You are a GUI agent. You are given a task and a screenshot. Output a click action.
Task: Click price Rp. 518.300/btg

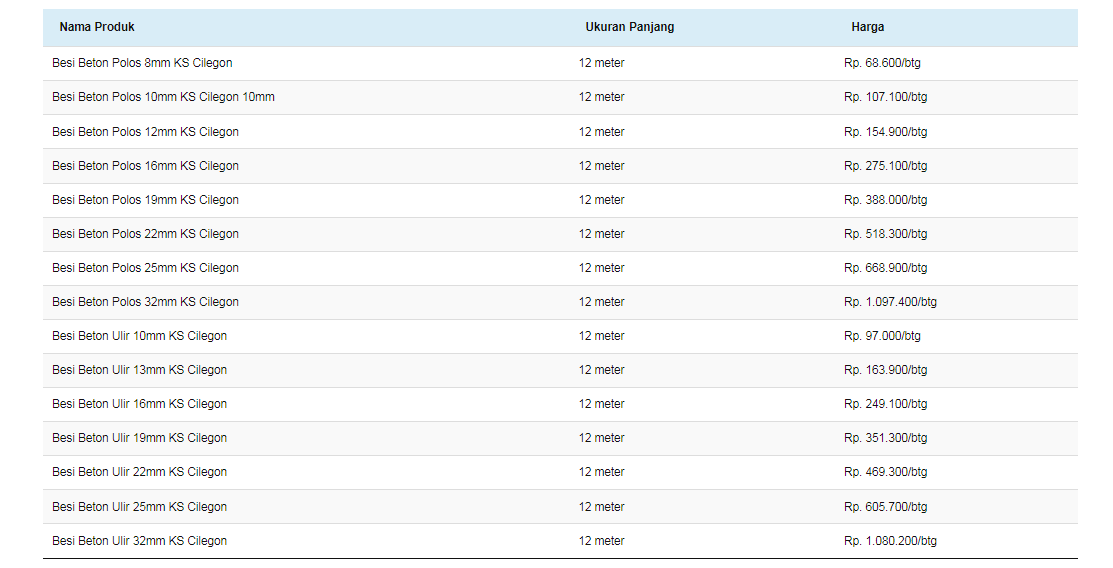886,234
